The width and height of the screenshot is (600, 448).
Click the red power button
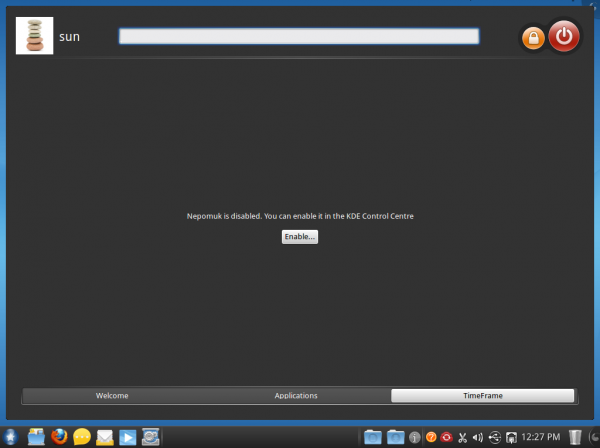[564, 36]
